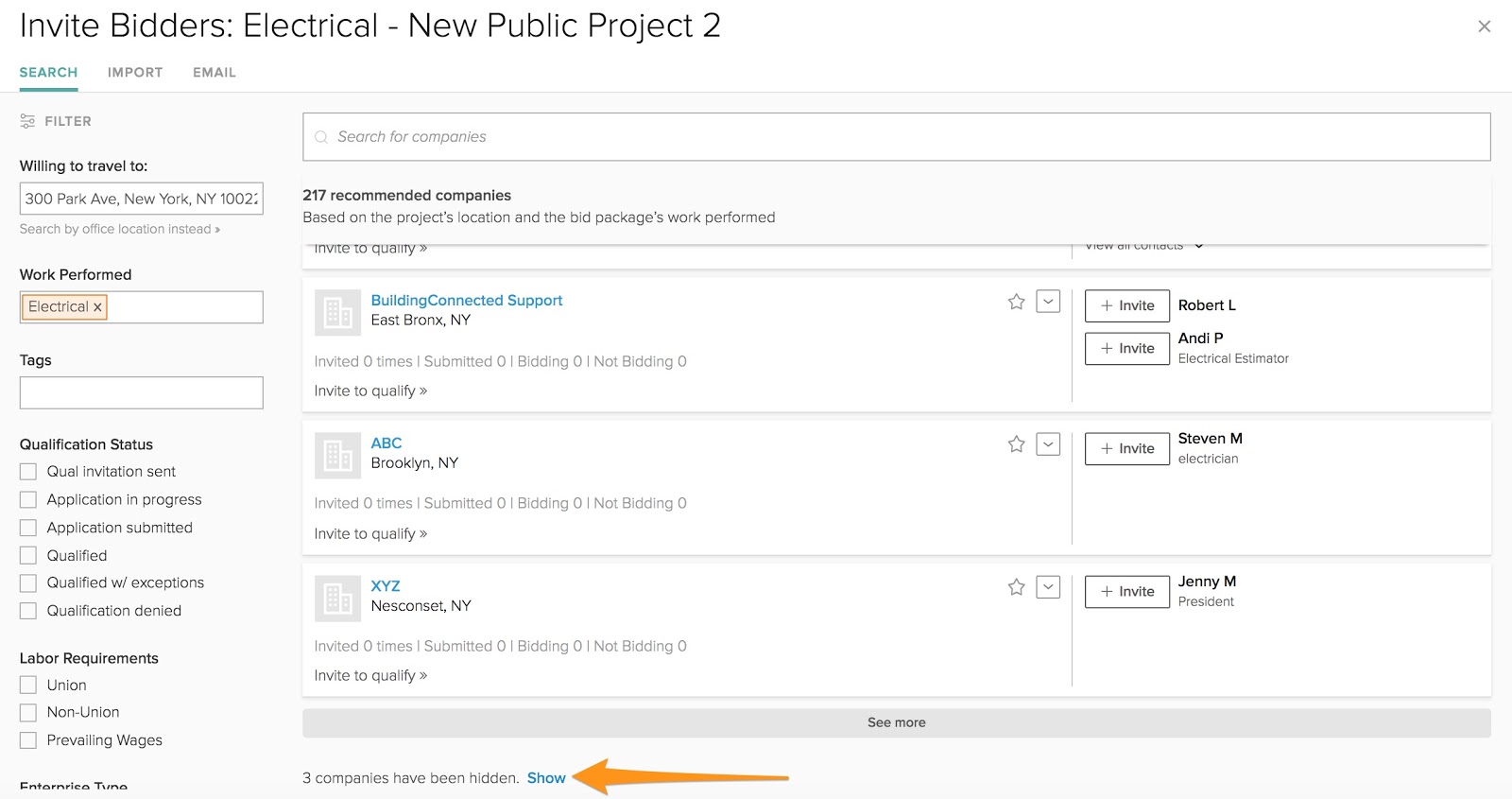This screenshot has width=1512, height=799.
Task: Click the Search for companies field
Action: 896,137
